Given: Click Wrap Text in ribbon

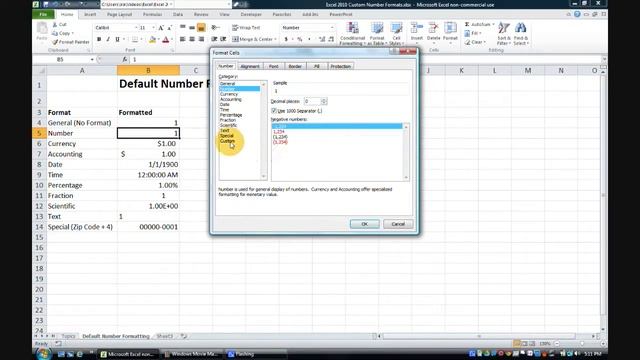Looking at the screenshot, I should (x=246, y=28).
